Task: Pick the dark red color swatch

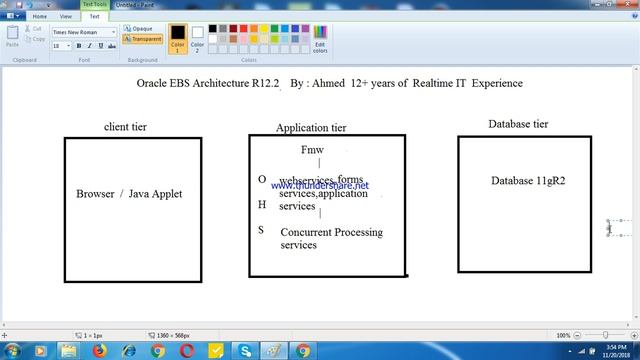Action: [233, 28]
